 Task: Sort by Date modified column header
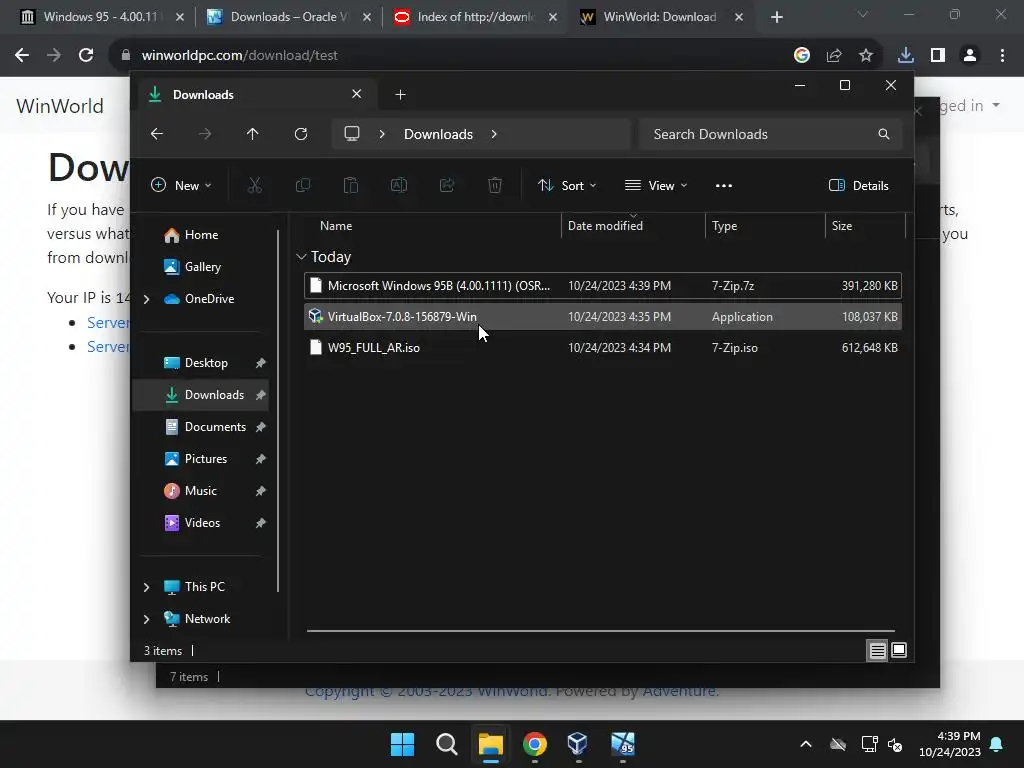633,226
